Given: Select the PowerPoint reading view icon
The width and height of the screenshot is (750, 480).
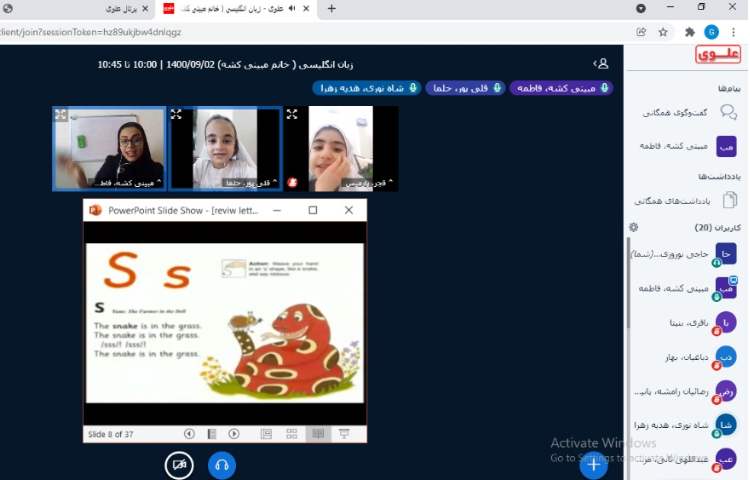Looking at the screenshot, I should [318, 433].
